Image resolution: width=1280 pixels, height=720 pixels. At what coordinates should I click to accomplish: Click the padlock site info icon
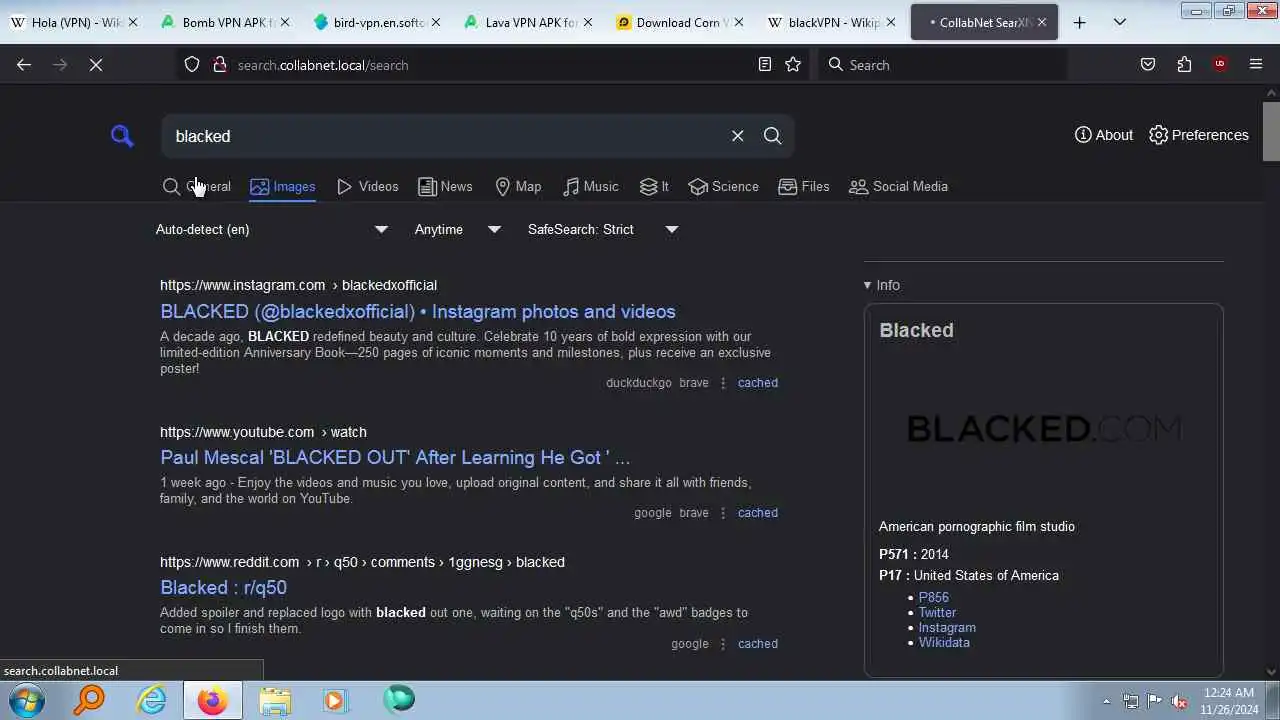pyautogui.click(x=219, y=64)
